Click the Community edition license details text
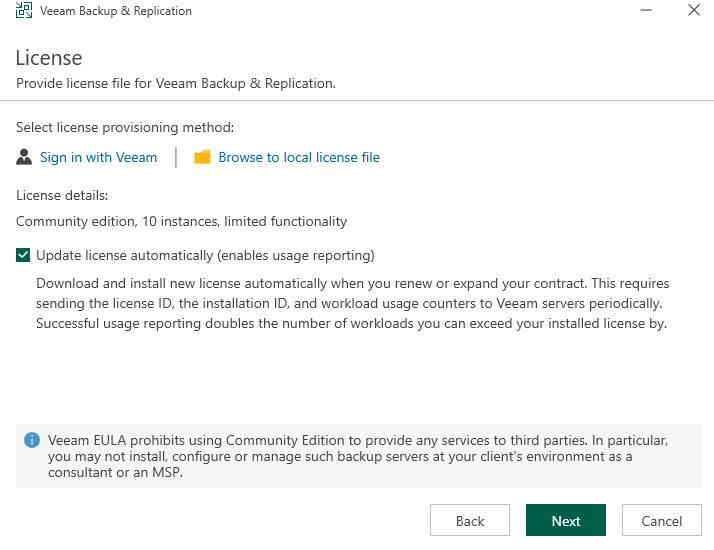The image size is (714, 550). (x=181, y=221)
